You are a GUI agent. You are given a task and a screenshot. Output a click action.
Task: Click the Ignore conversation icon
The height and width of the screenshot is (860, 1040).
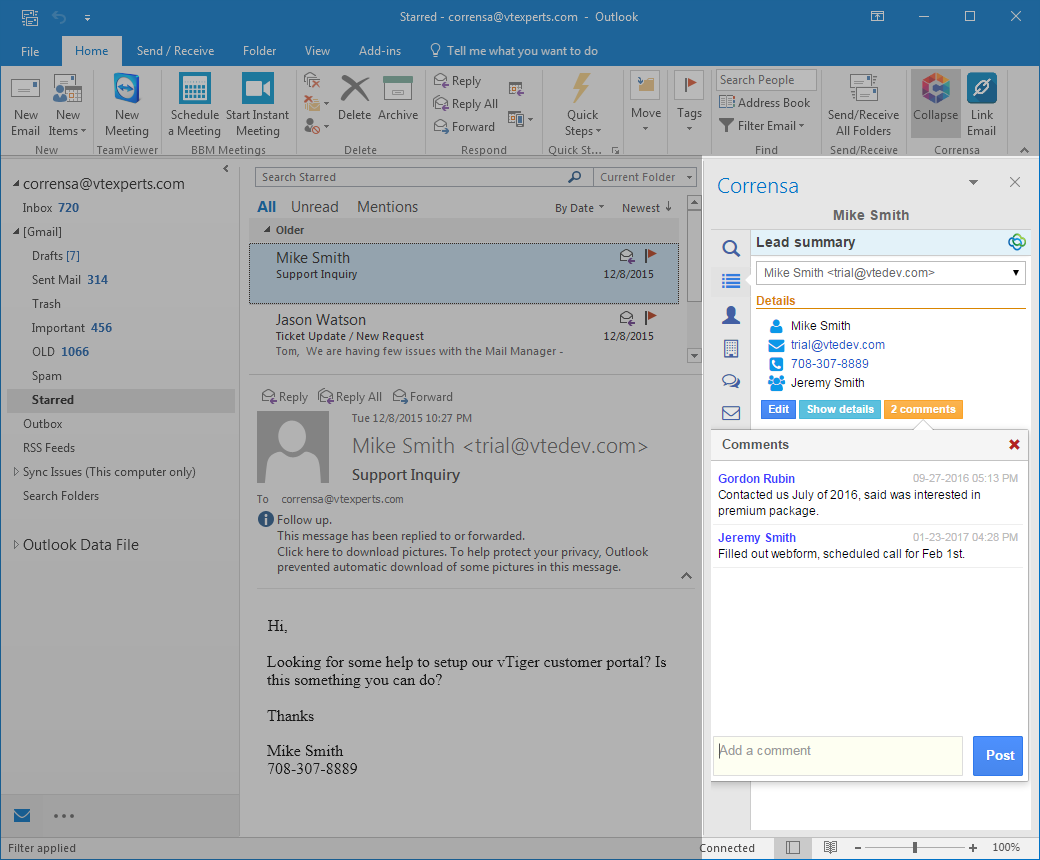click(x=312, y=81)
